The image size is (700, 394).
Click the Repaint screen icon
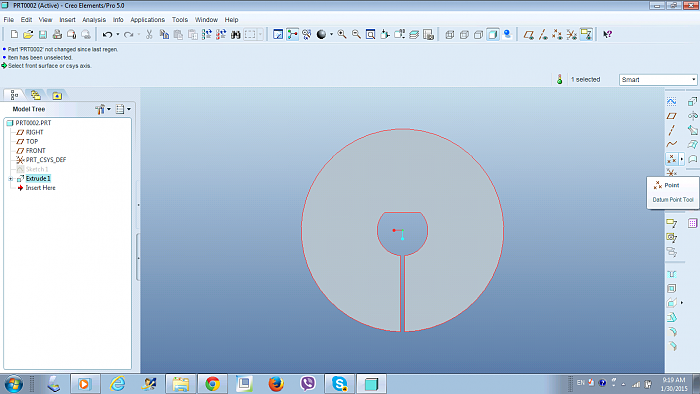click(278, 34)
